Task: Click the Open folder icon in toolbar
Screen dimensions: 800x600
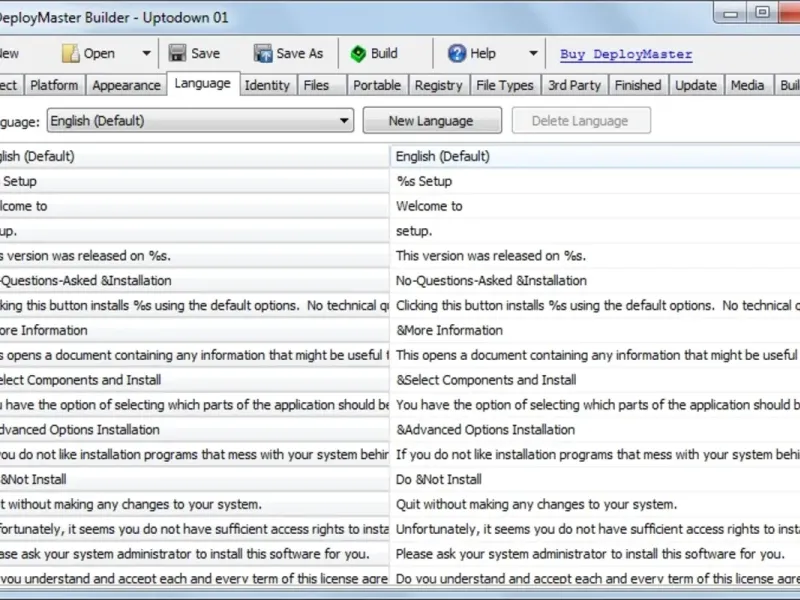Action: 70,53
